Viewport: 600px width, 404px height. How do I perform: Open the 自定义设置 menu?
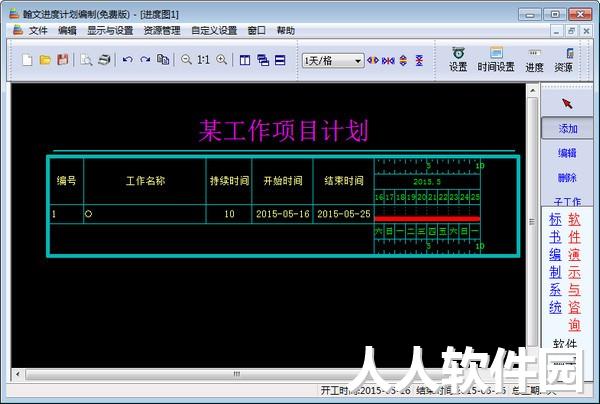(214, 31)
